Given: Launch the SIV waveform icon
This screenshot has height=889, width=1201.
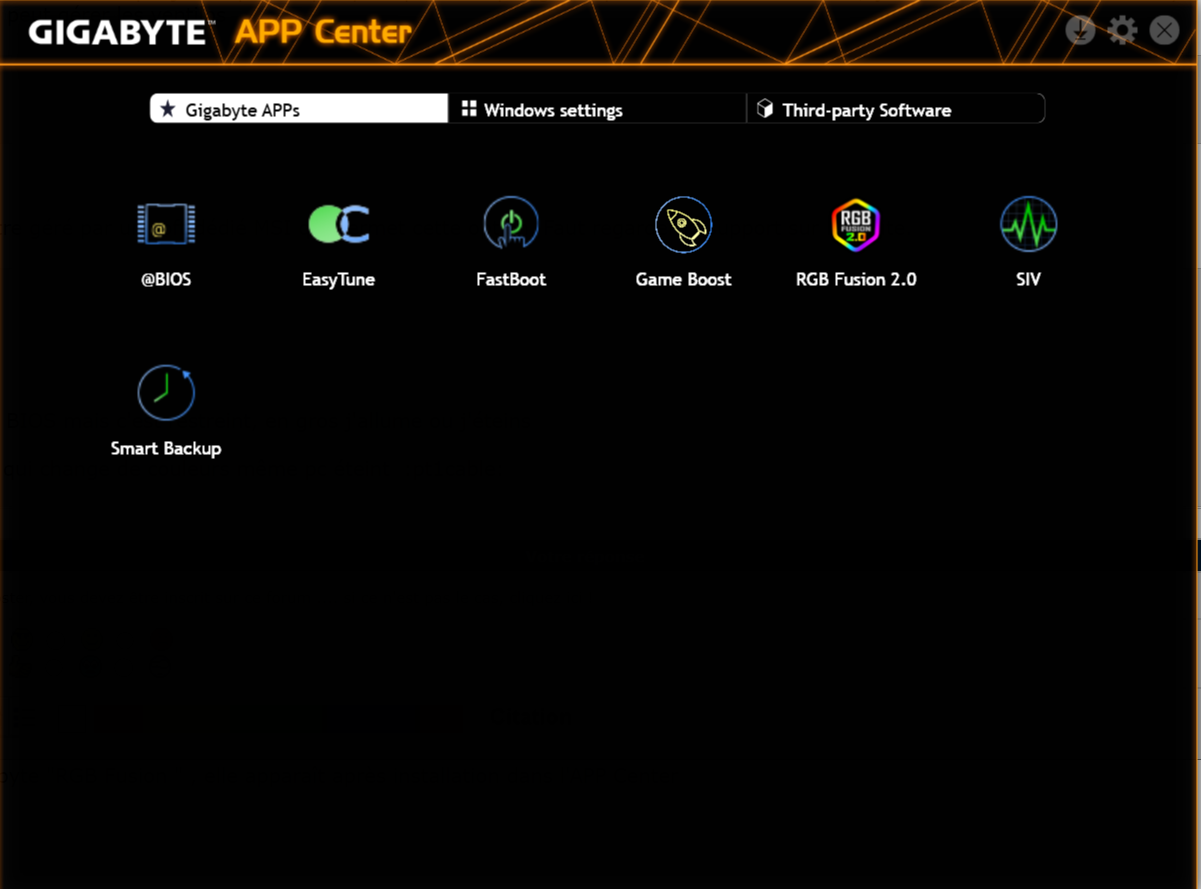Looking at the screenshot, I should (1028, 224).
